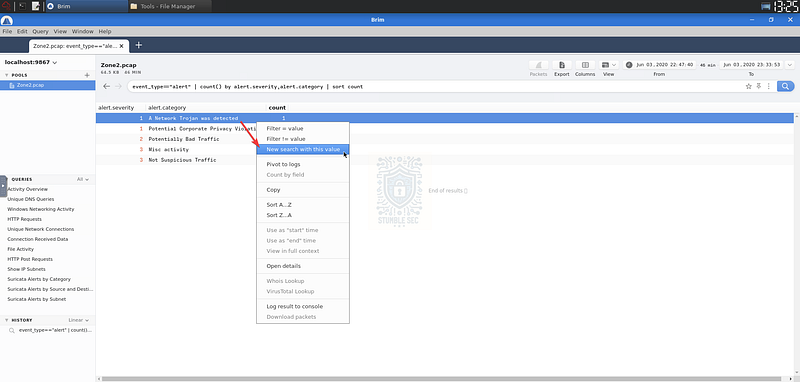Open the History Linear dropdown
Screen dimensions: 800x382
pos(79,320)
